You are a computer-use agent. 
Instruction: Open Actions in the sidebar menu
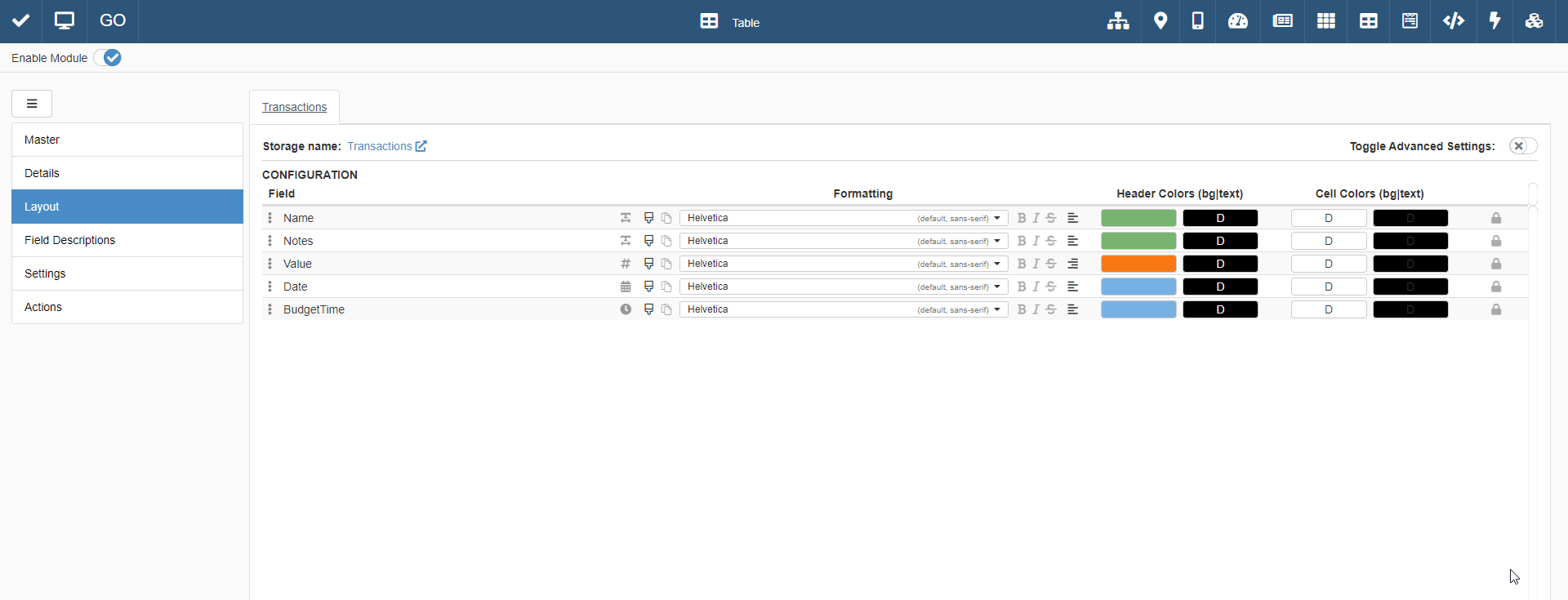pyautogui.click(x=127, y=307)
